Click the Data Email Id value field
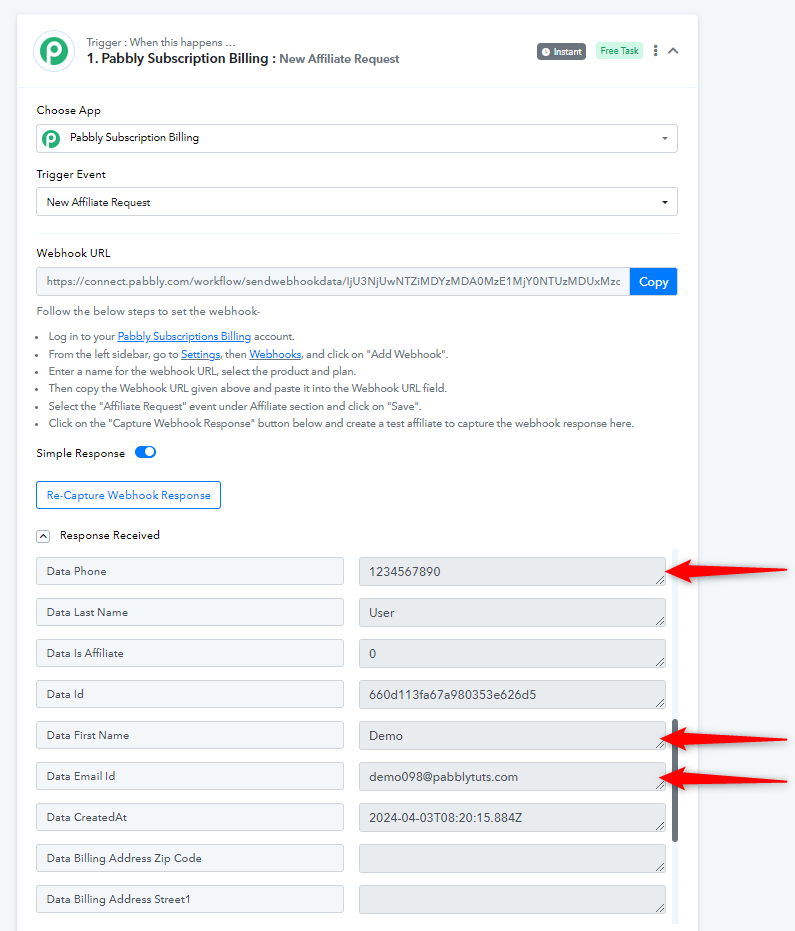The width and height of the screenshot is (795, 931). [512, 776]
